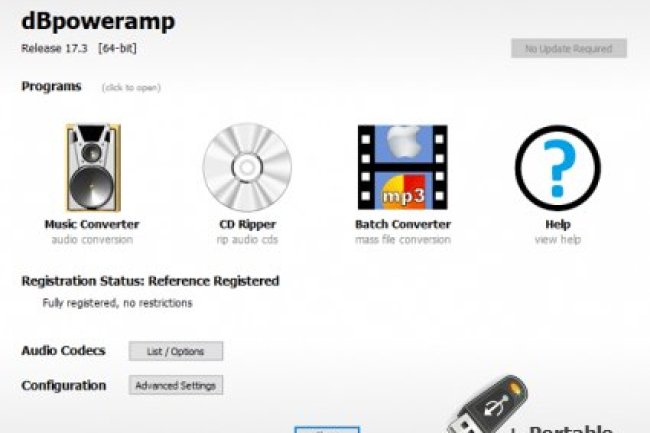Click the 'rip audio cds' subtitle text
The width and height of the screenshot is (650, 433).
click(x=247, y=239)
